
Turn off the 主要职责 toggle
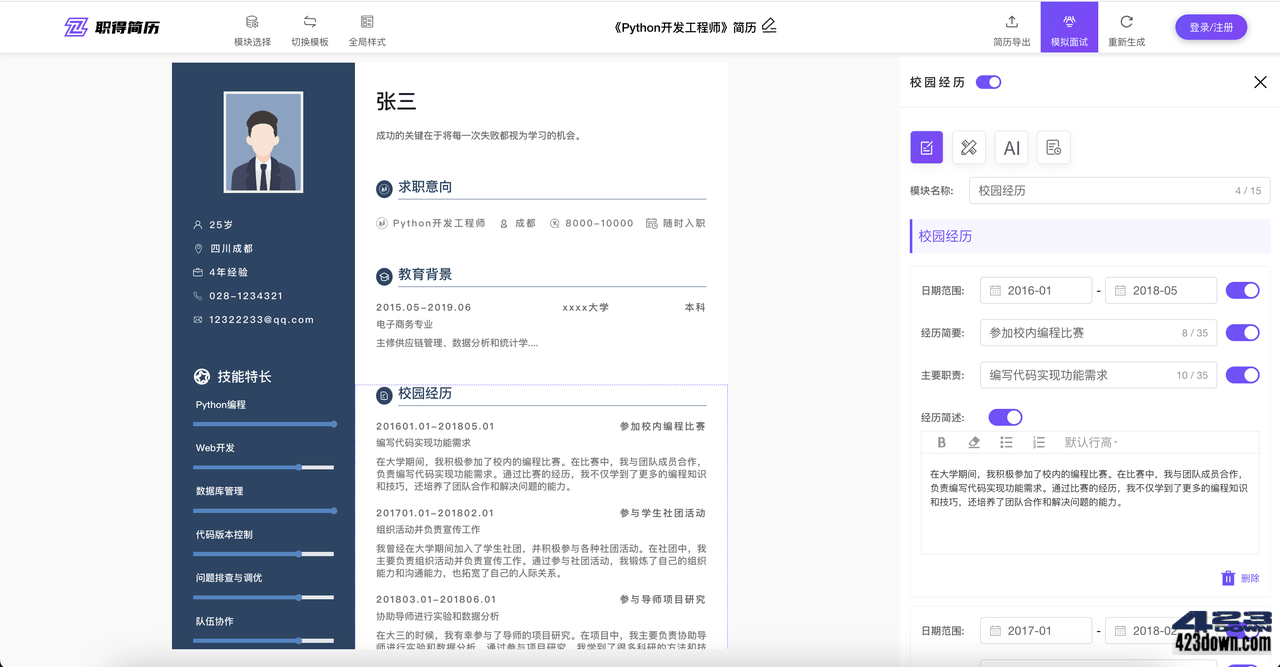click(1242, 375)
